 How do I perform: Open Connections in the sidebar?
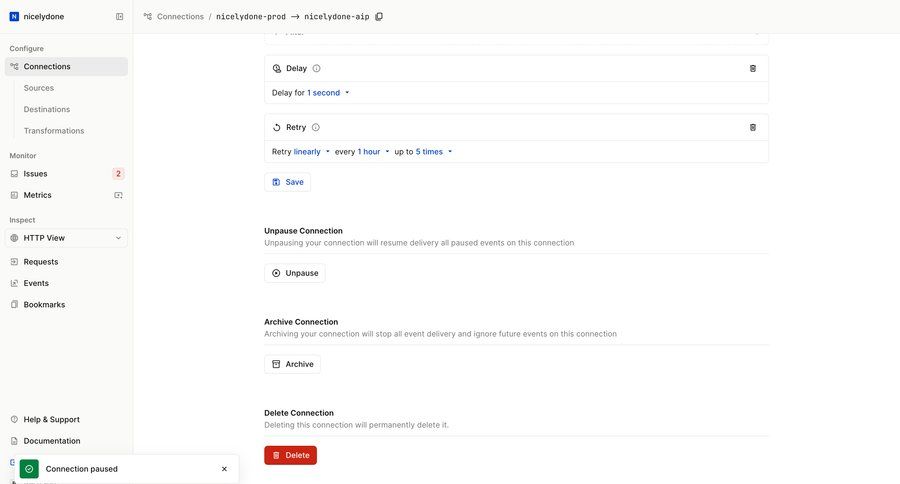point(66,67)
